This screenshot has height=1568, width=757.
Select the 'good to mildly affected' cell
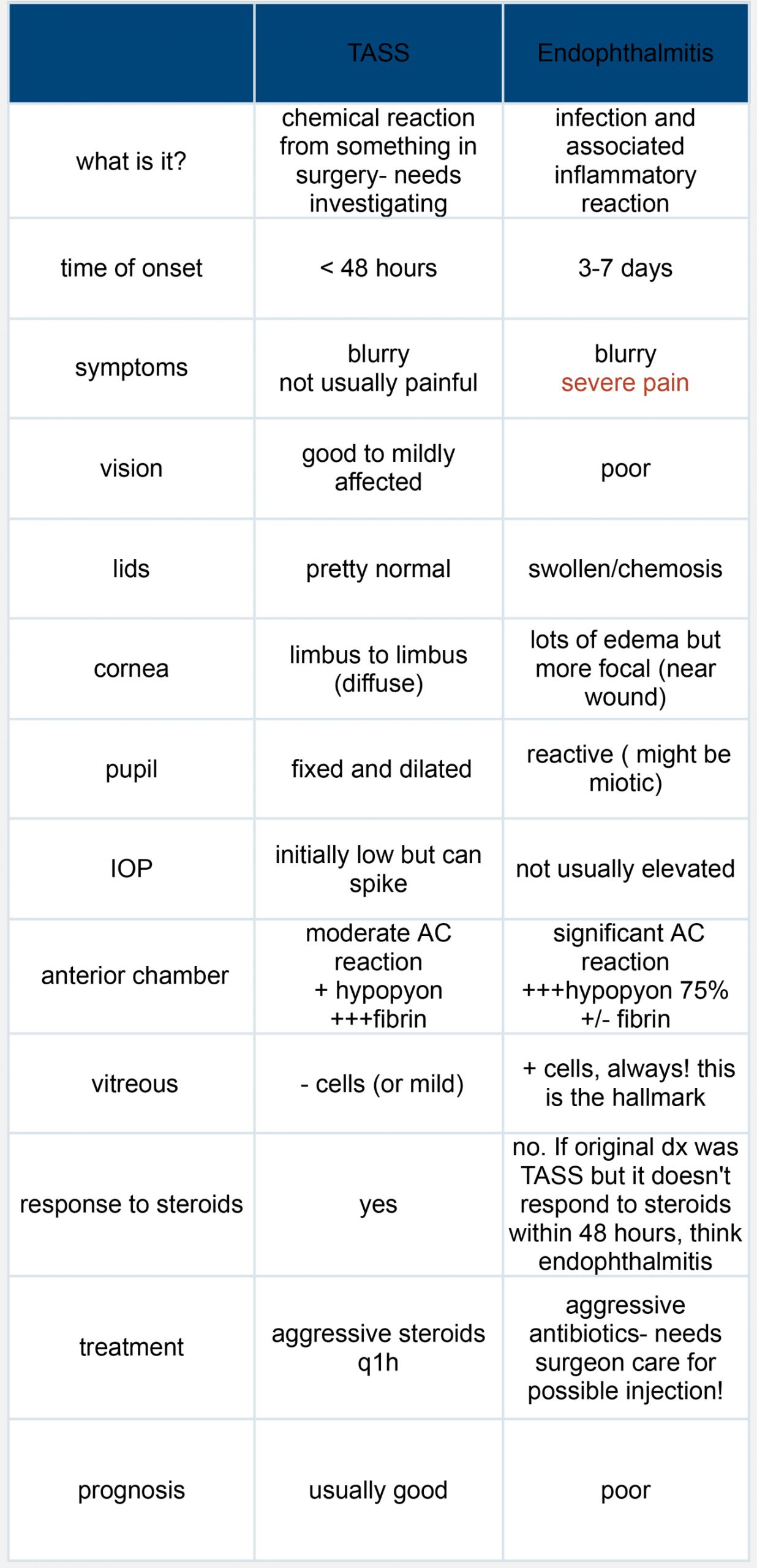coord(378,468)
